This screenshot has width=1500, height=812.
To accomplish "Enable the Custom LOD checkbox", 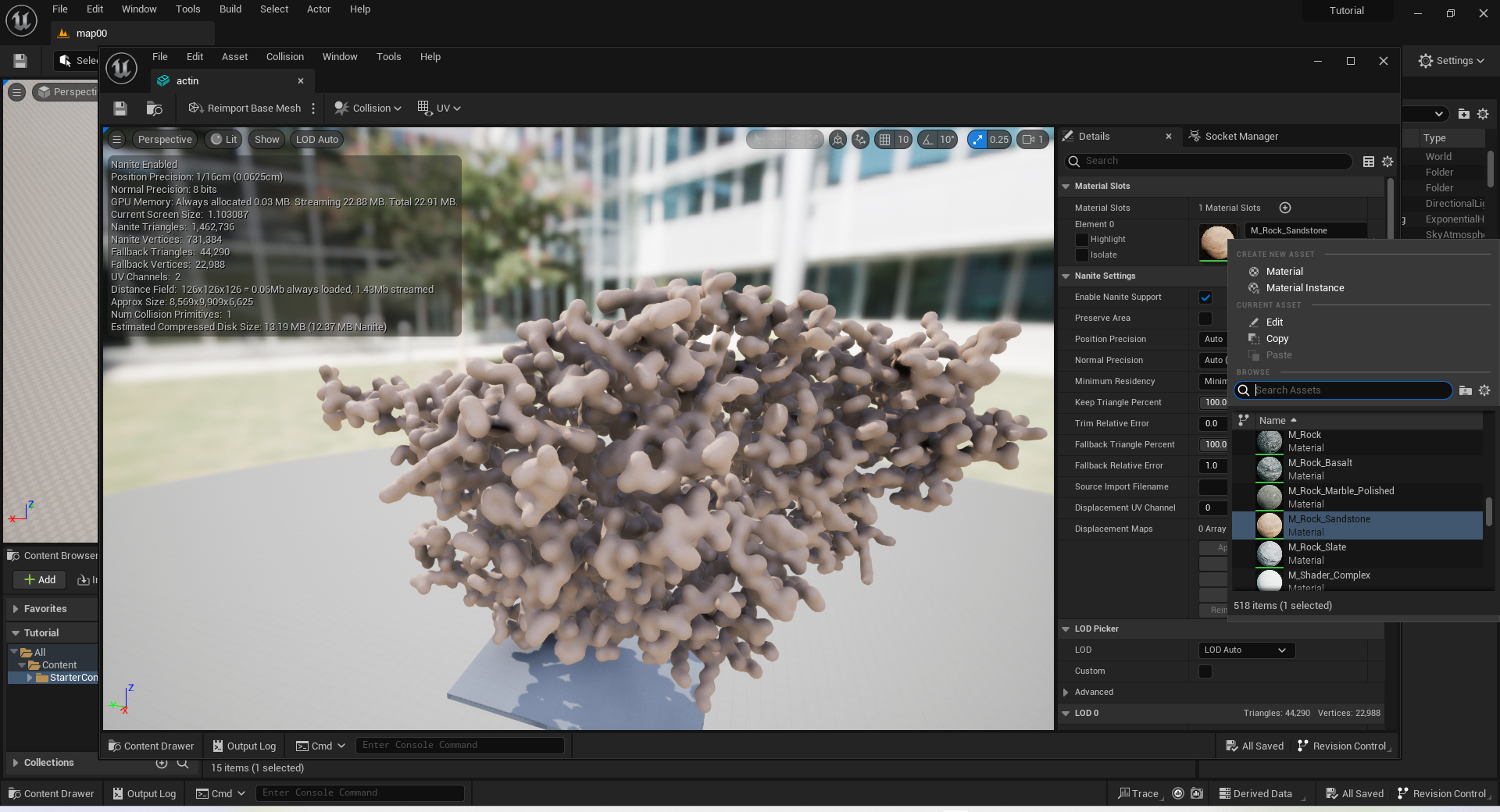I will point(1205,671).
